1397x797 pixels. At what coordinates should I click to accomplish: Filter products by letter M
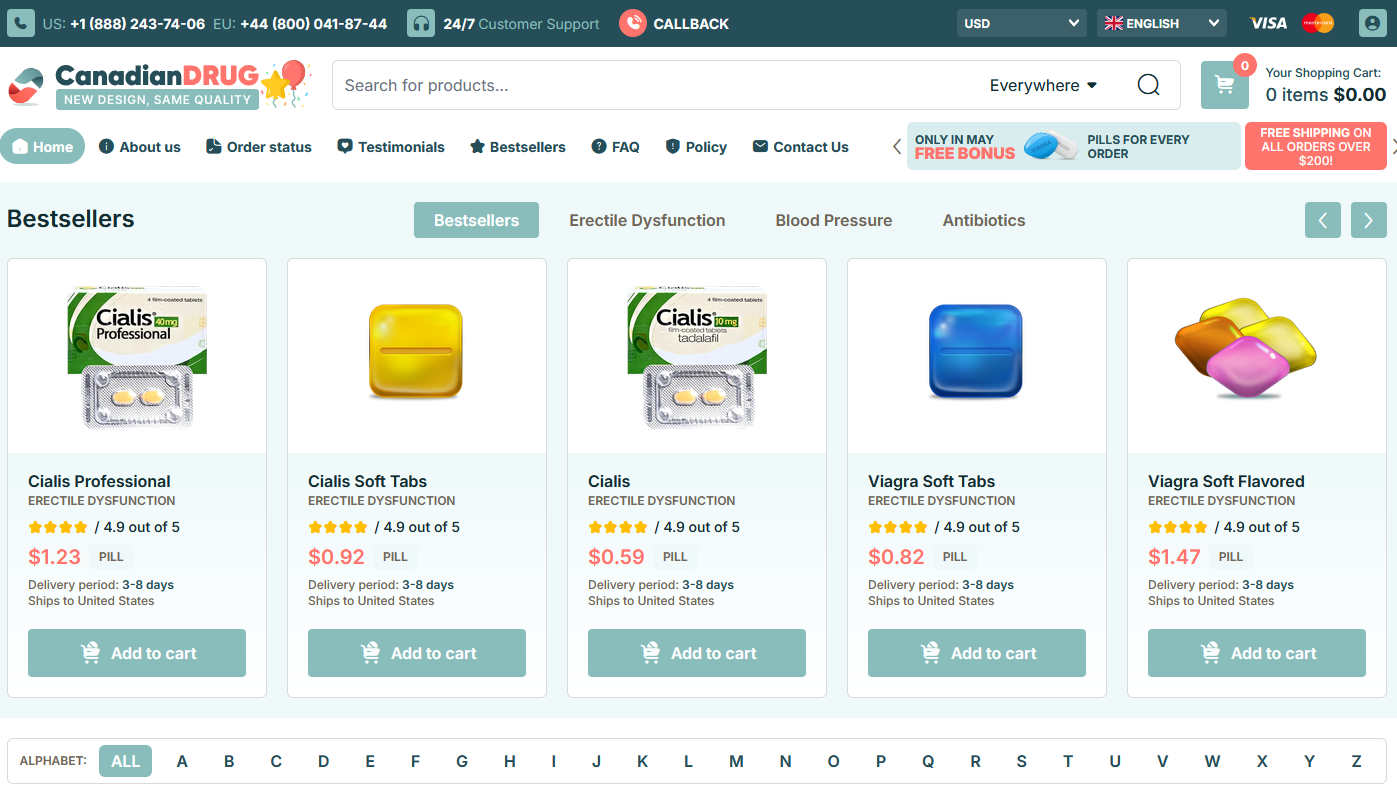[x=736, y=761]
